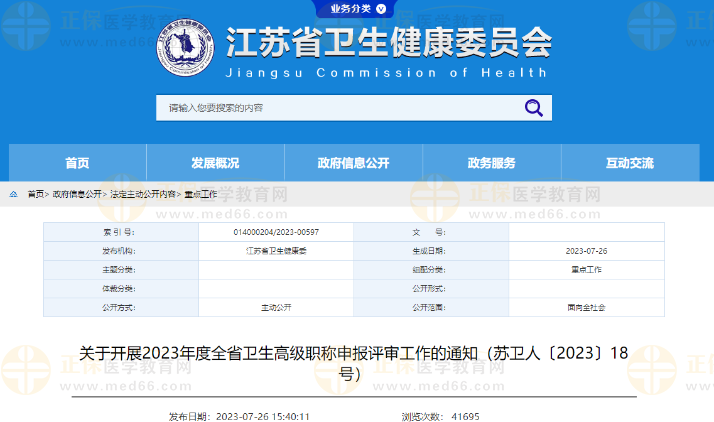Screen dimensions: 714x422
Task: Click the index number 014000204/2023-00597
Action: pyautogui.click(x=276, y=232)
